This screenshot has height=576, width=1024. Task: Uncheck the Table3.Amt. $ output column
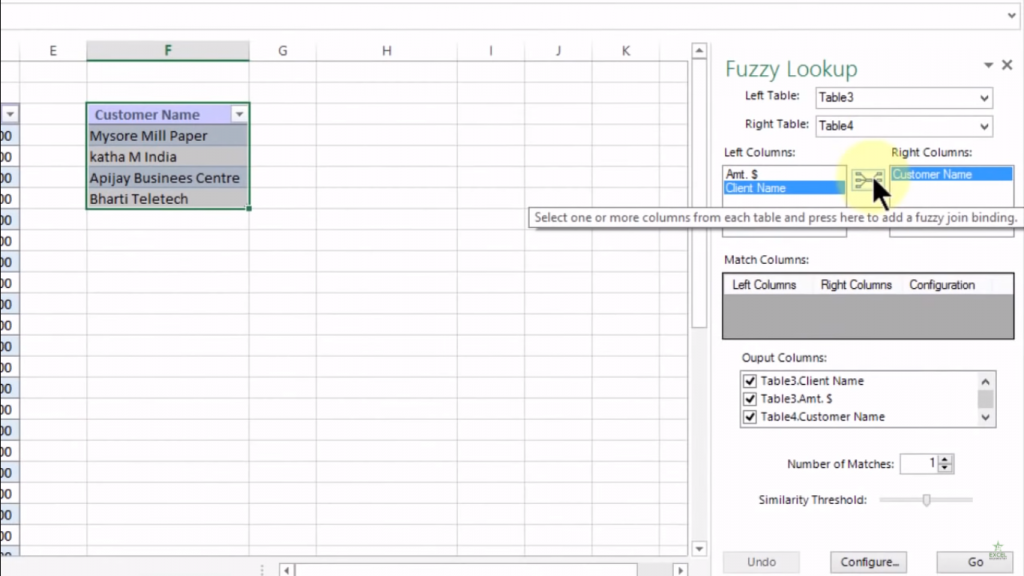(750, 398)
